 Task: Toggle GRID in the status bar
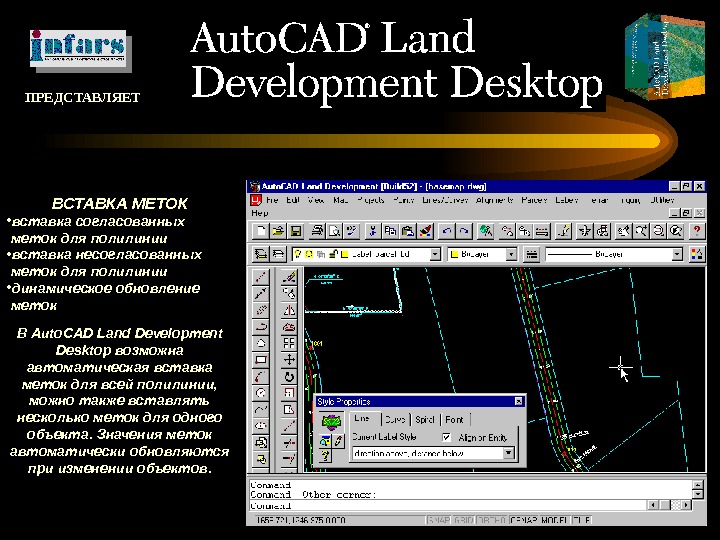click(463, 520)
